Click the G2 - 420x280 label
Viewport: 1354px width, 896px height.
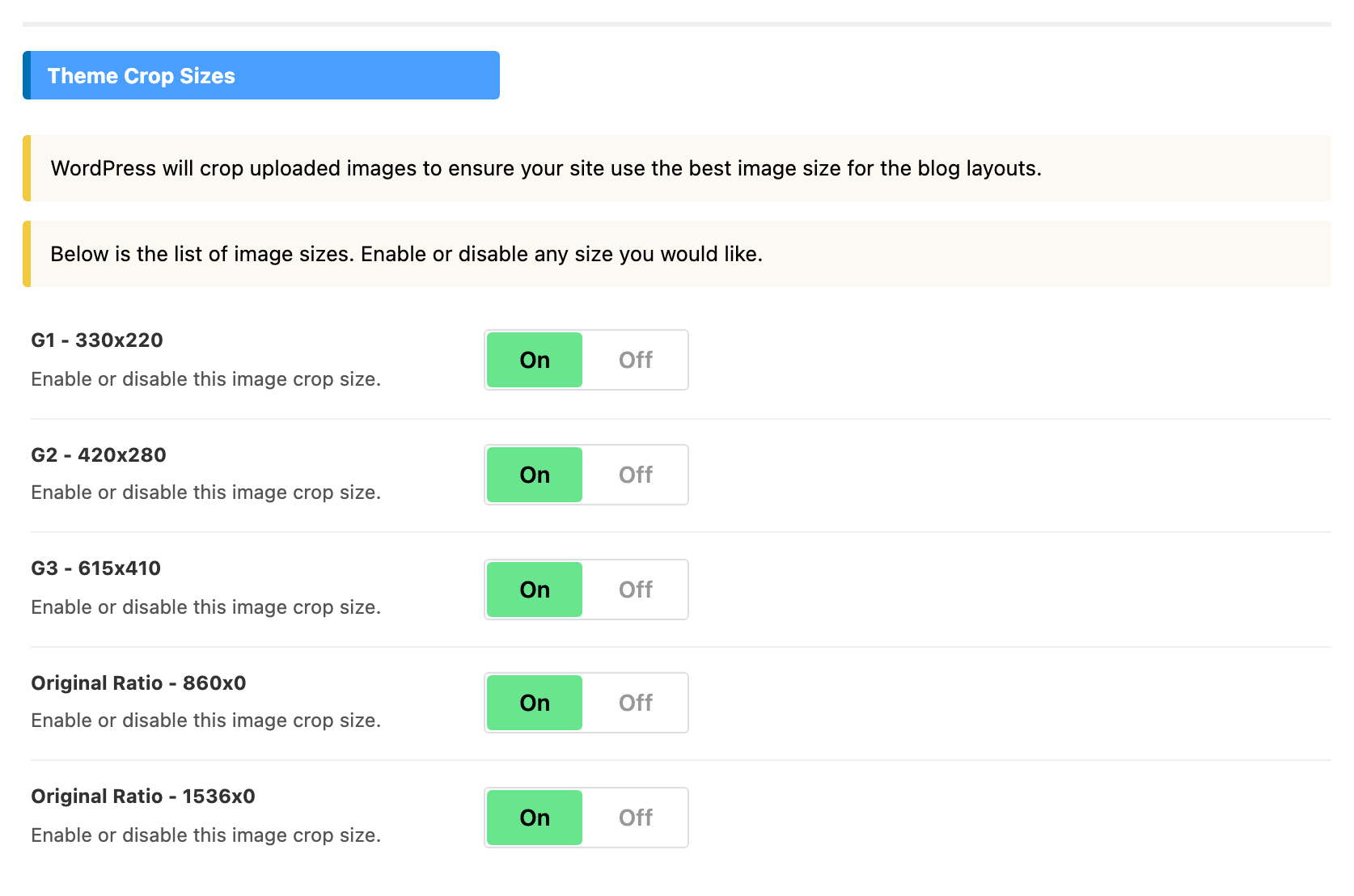[99, 455]
